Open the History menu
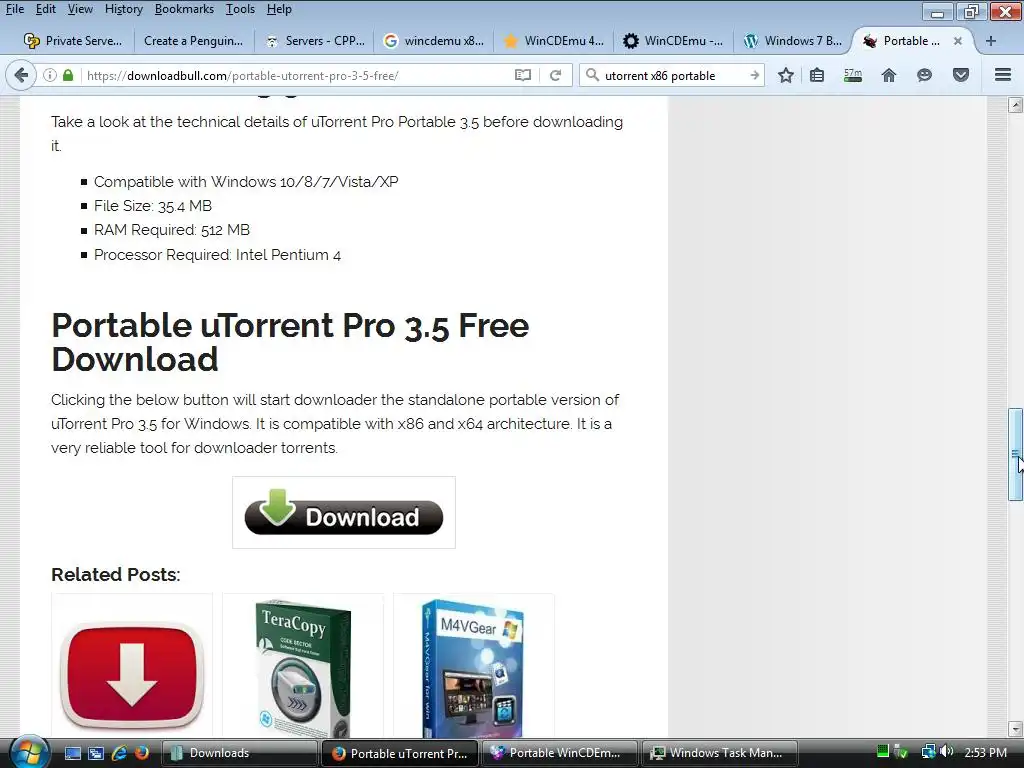 click(x=123, y=9)
